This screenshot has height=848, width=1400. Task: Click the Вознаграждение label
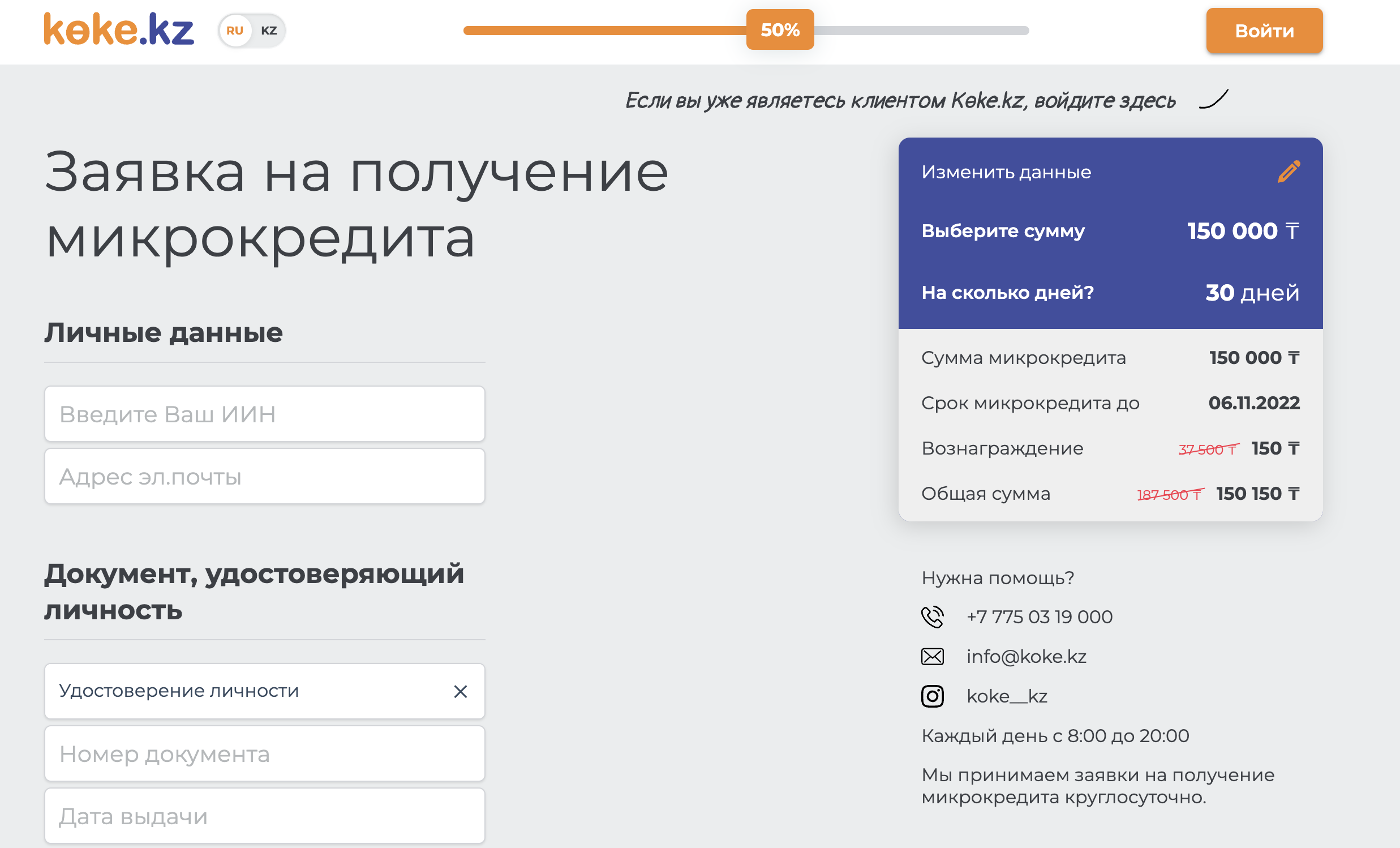coord(1002,449)
